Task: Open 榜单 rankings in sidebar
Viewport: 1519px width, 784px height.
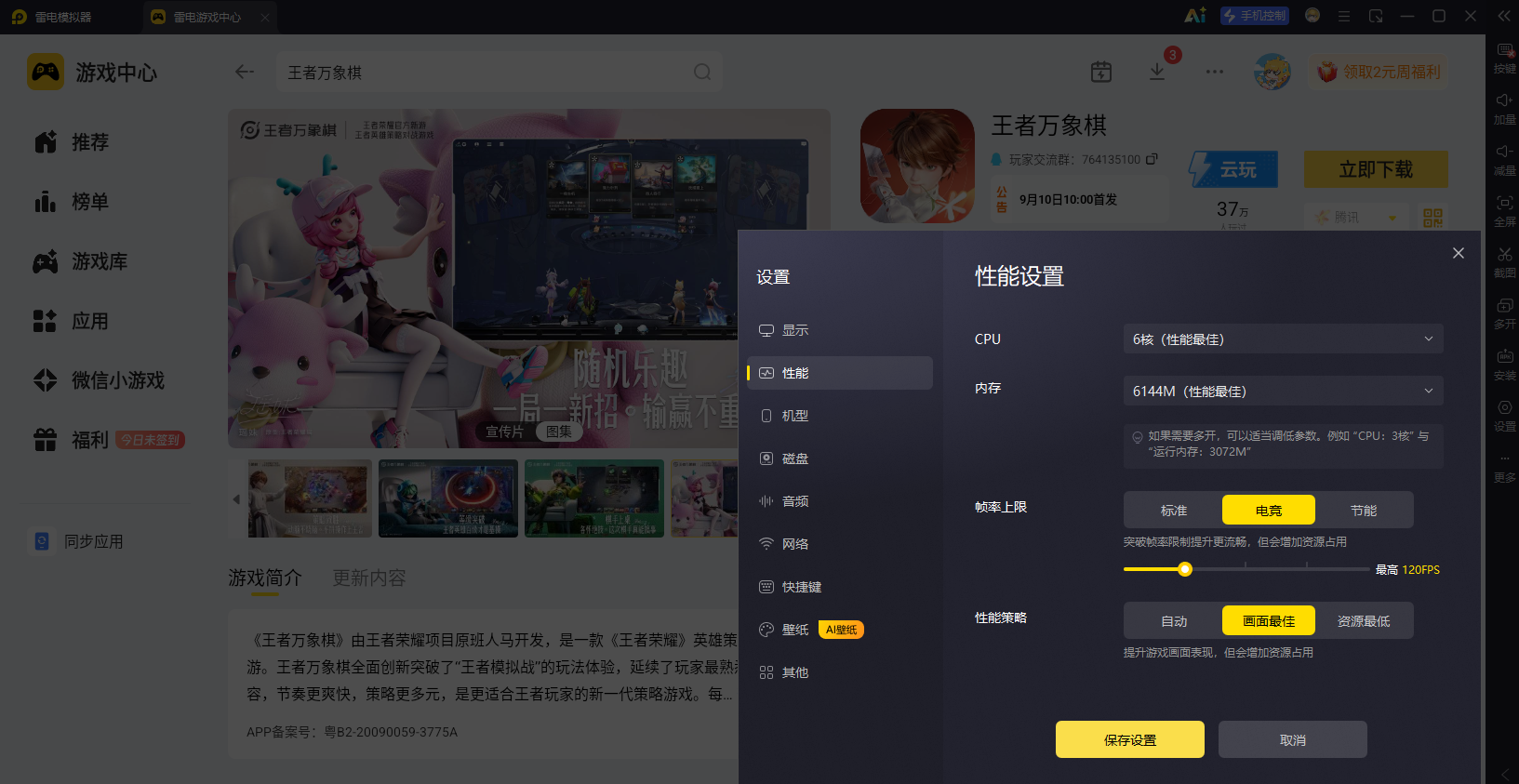Action: point(73,202)
